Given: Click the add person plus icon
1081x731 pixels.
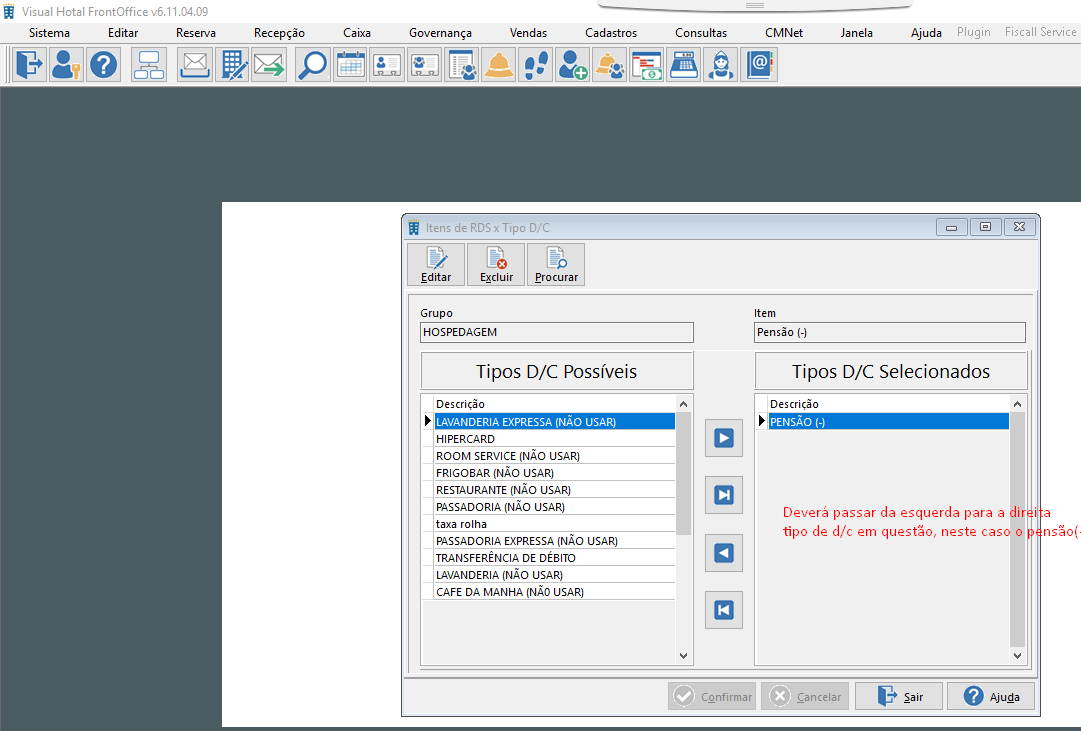Looking at the screenshot, I should 573,65.
